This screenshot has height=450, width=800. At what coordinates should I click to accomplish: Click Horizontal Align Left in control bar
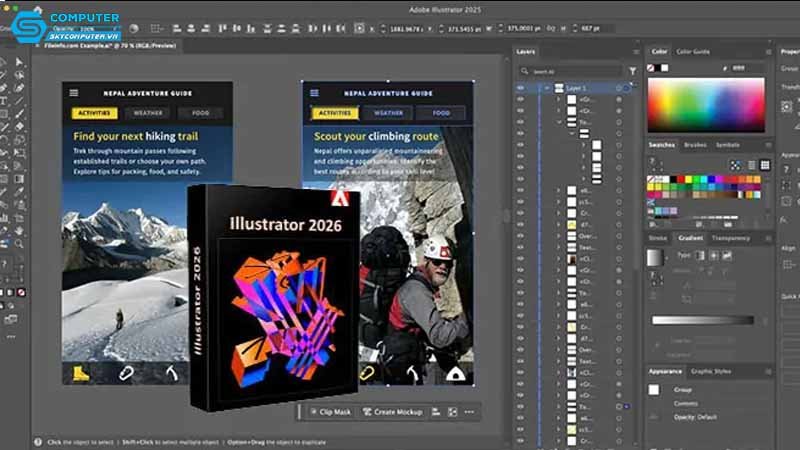pos(177,29)
